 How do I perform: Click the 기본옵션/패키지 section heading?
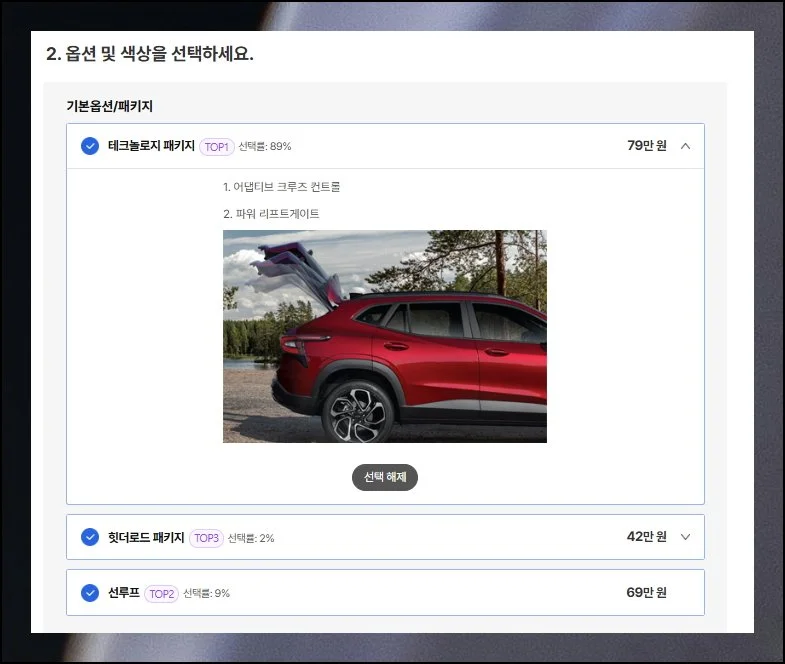pos(109,105)
